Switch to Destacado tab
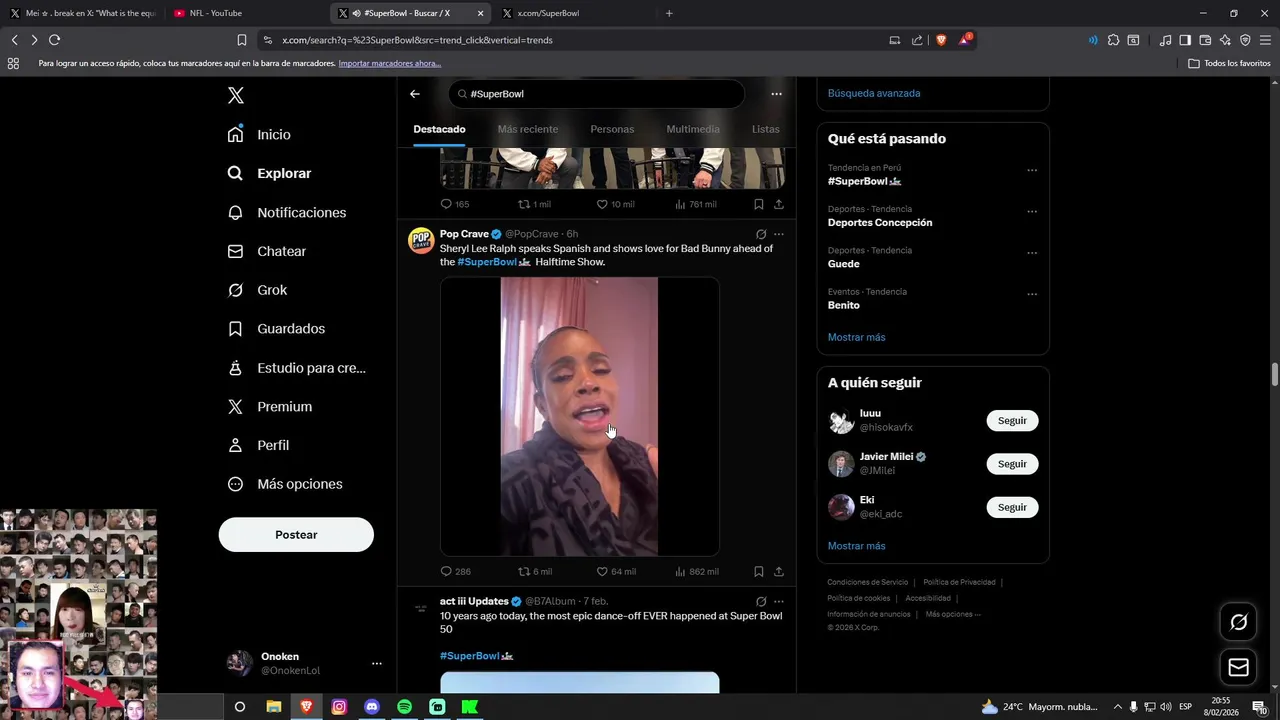This screenshot has width=1280, height=720. [x=439, y=129]
